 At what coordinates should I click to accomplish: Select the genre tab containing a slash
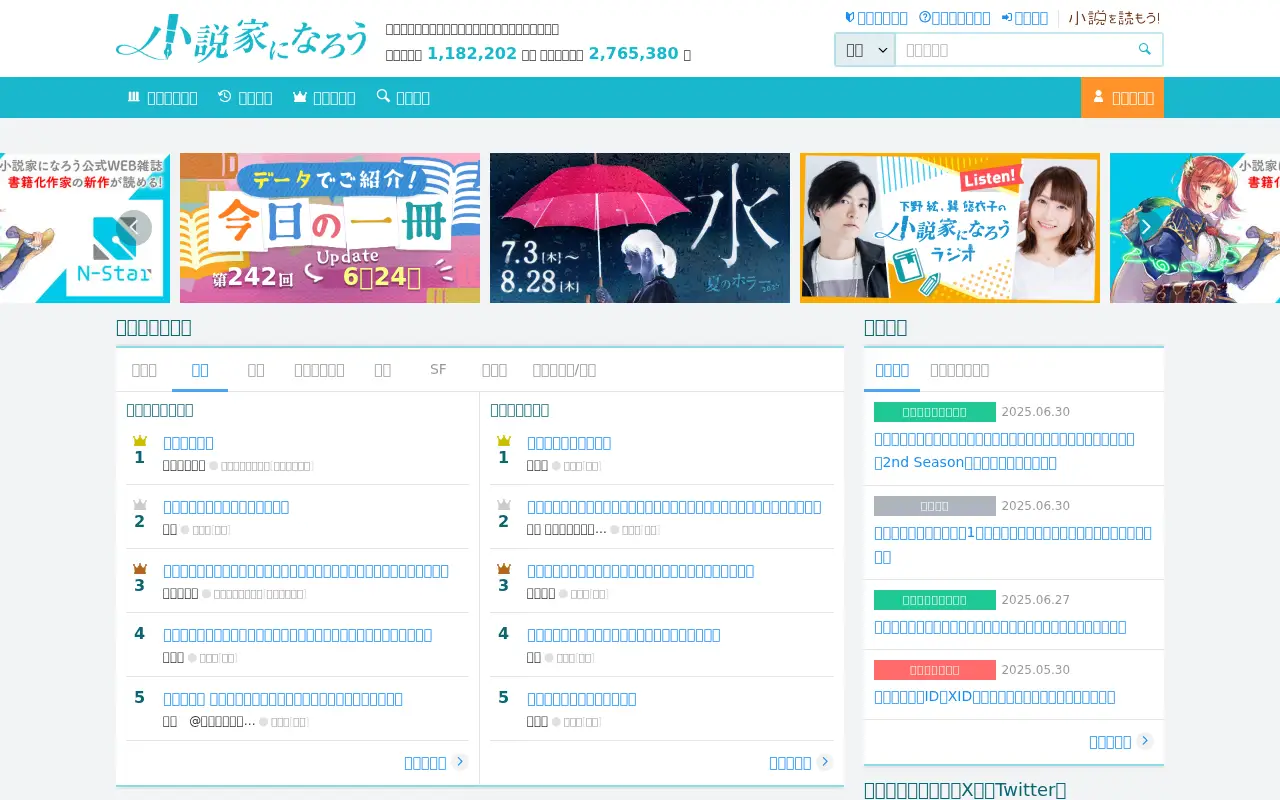pos(564,369)
